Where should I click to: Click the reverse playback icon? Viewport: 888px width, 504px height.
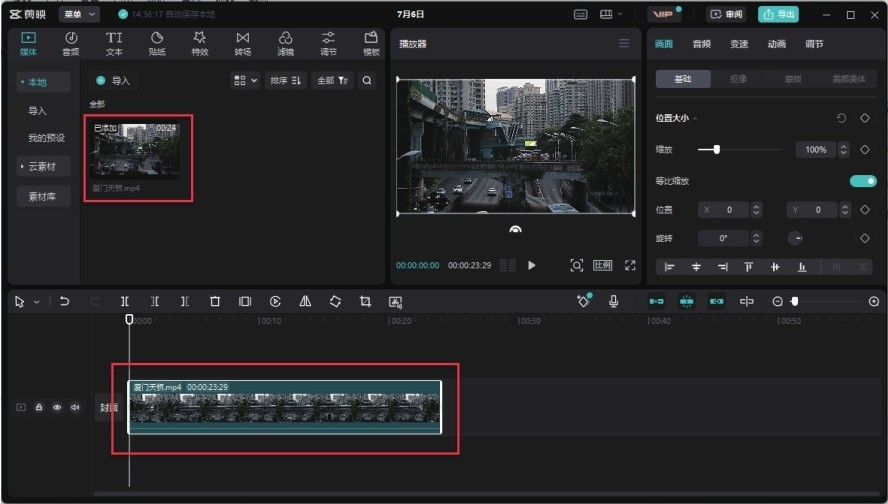pos(275,301)
